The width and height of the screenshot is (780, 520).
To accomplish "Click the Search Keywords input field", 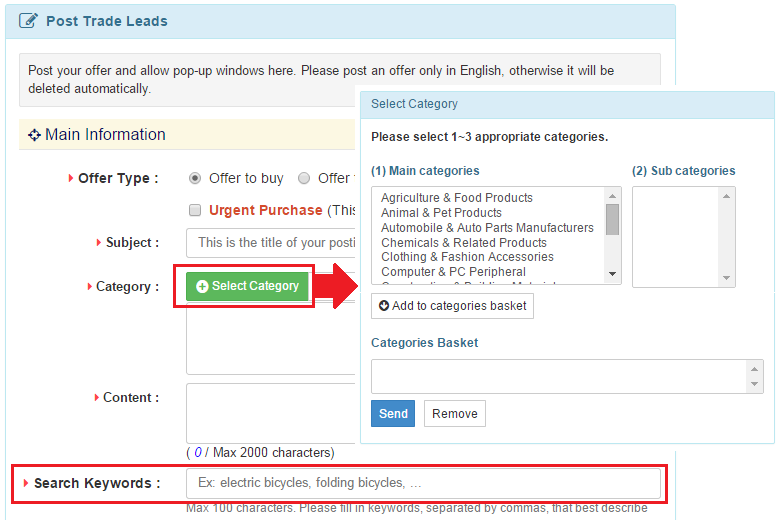I will click(423, 483).
